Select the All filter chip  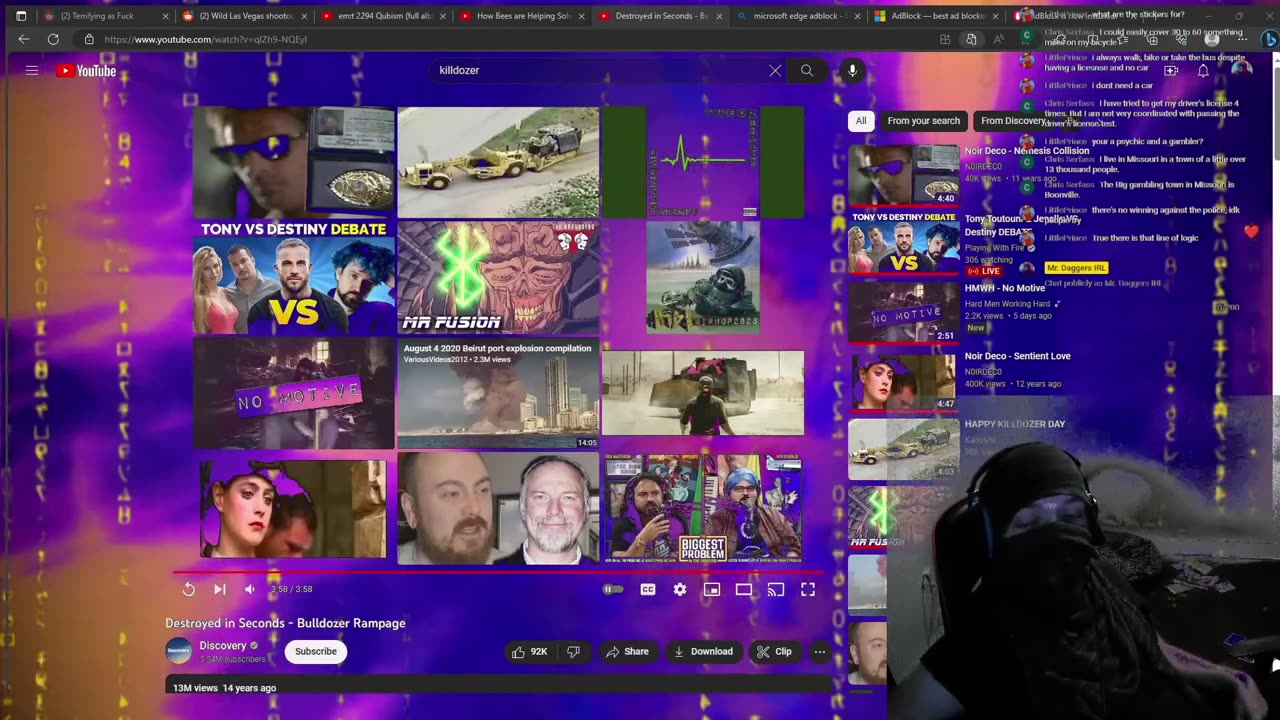pyautogui.click(x=861, y=121)
